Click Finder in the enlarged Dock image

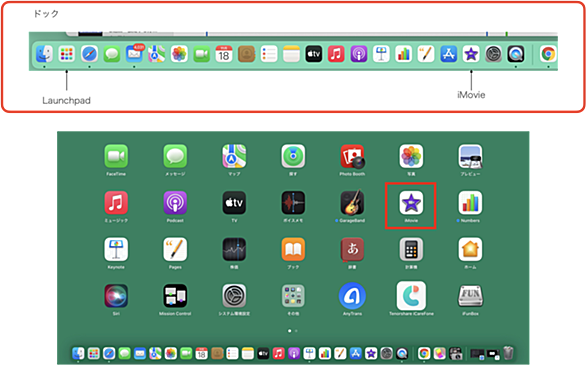click(44, 54)
